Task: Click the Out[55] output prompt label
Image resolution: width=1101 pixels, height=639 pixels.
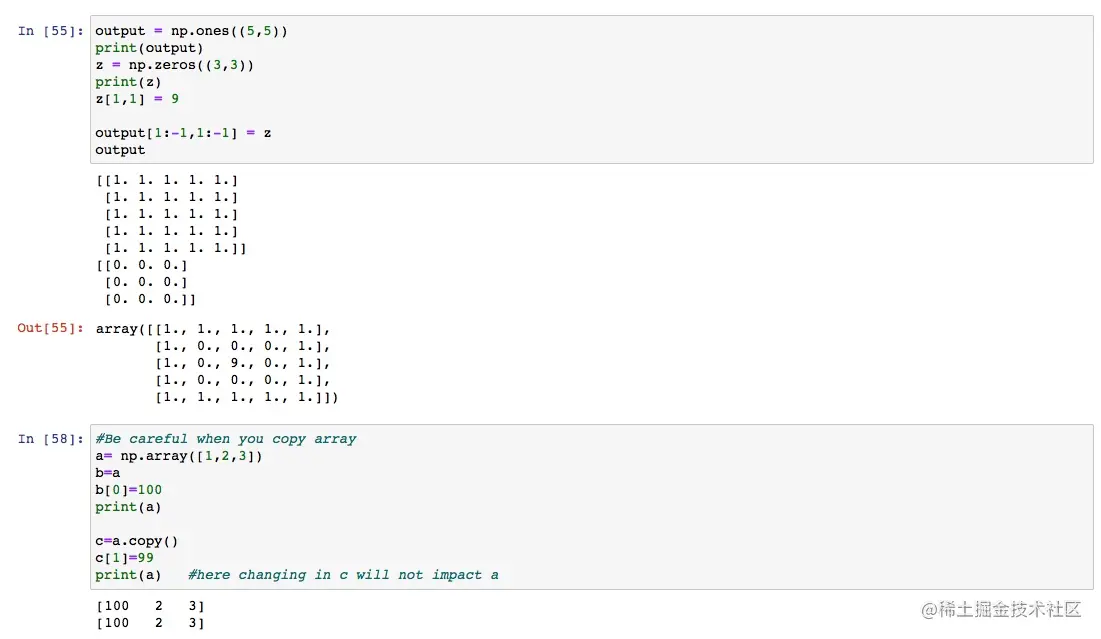Action: (x=51, y=328)
